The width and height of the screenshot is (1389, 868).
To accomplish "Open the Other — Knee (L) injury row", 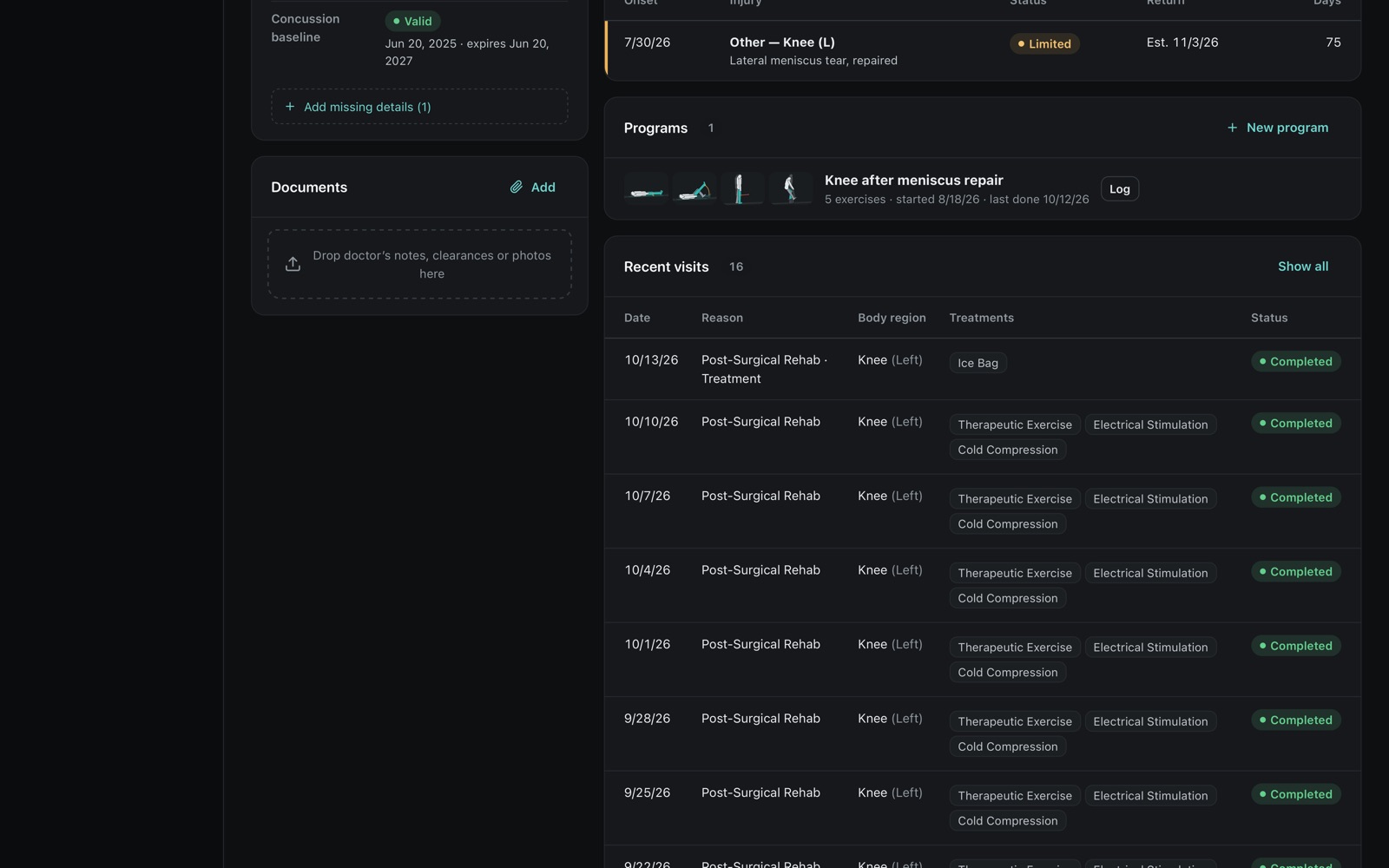I will (983, 50).
